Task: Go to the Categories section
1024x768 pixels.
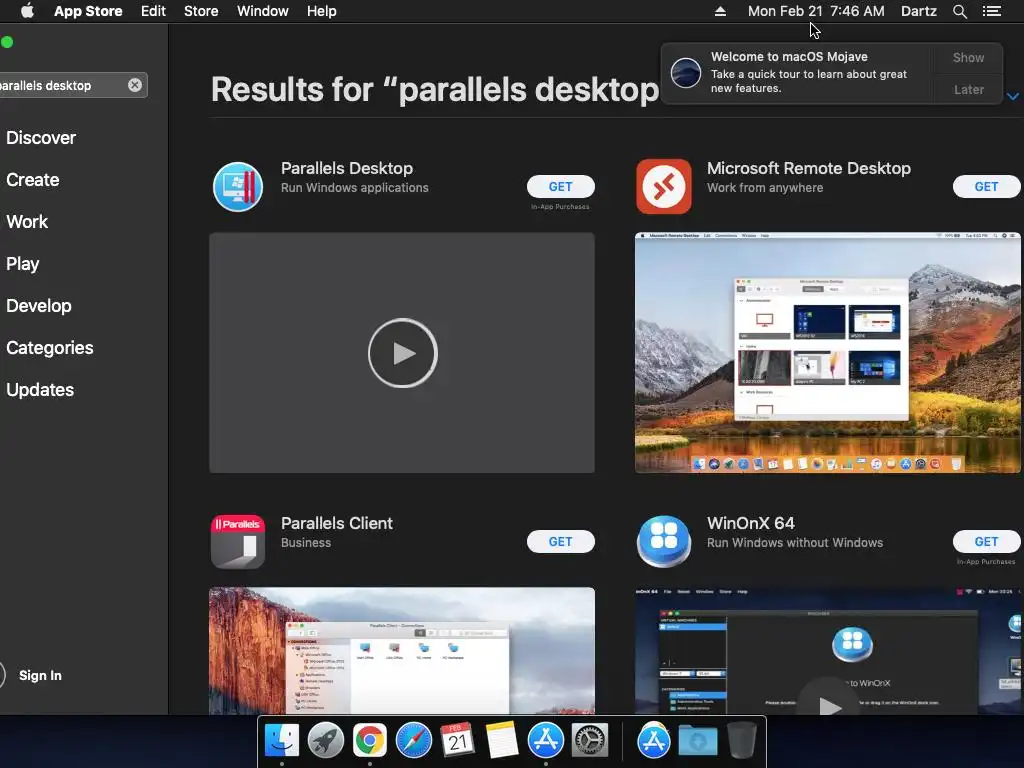Action: click(50, 347)
